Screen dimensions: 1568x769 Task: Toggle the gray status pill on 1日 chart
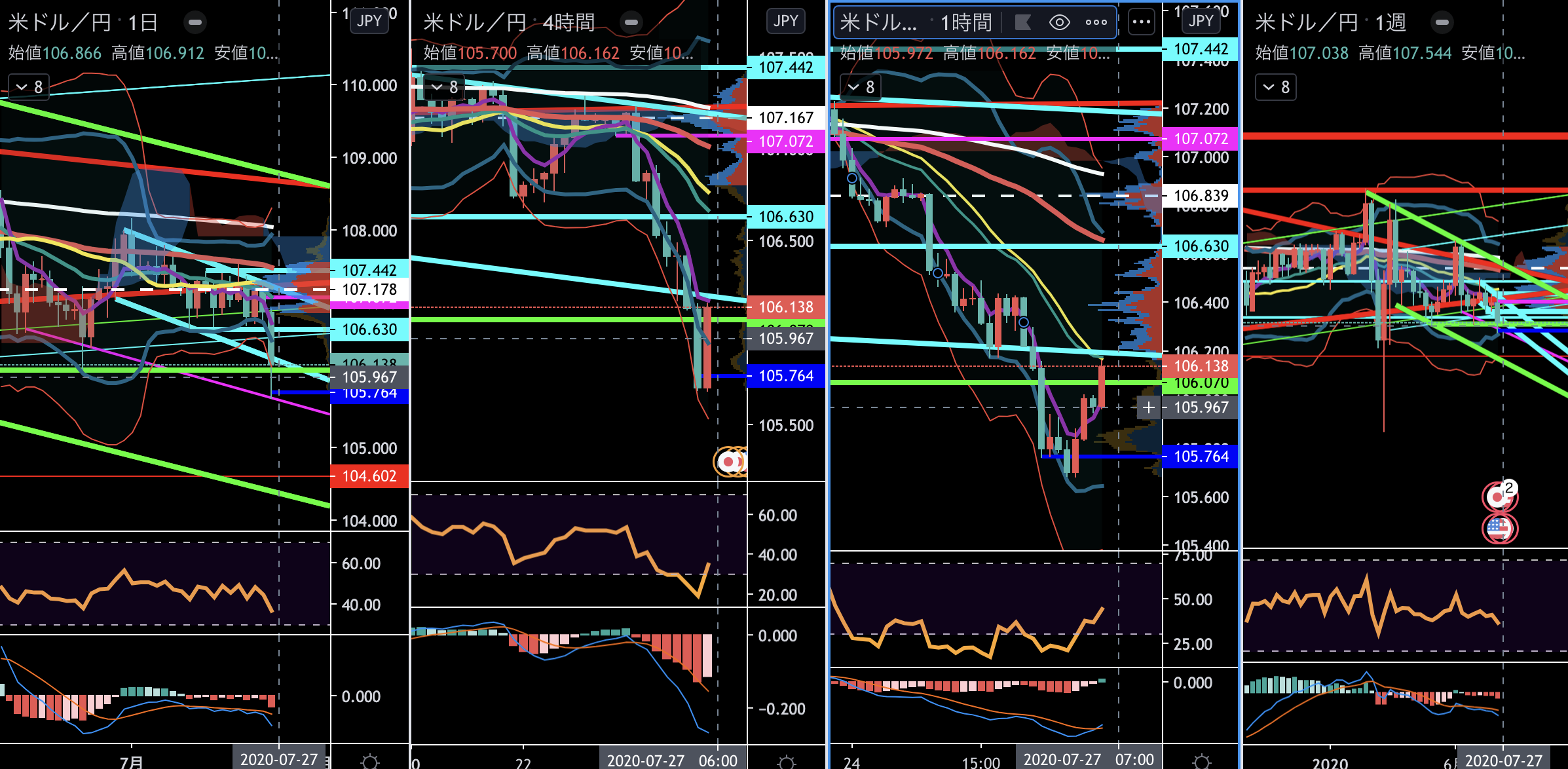[x=195, y=23]
